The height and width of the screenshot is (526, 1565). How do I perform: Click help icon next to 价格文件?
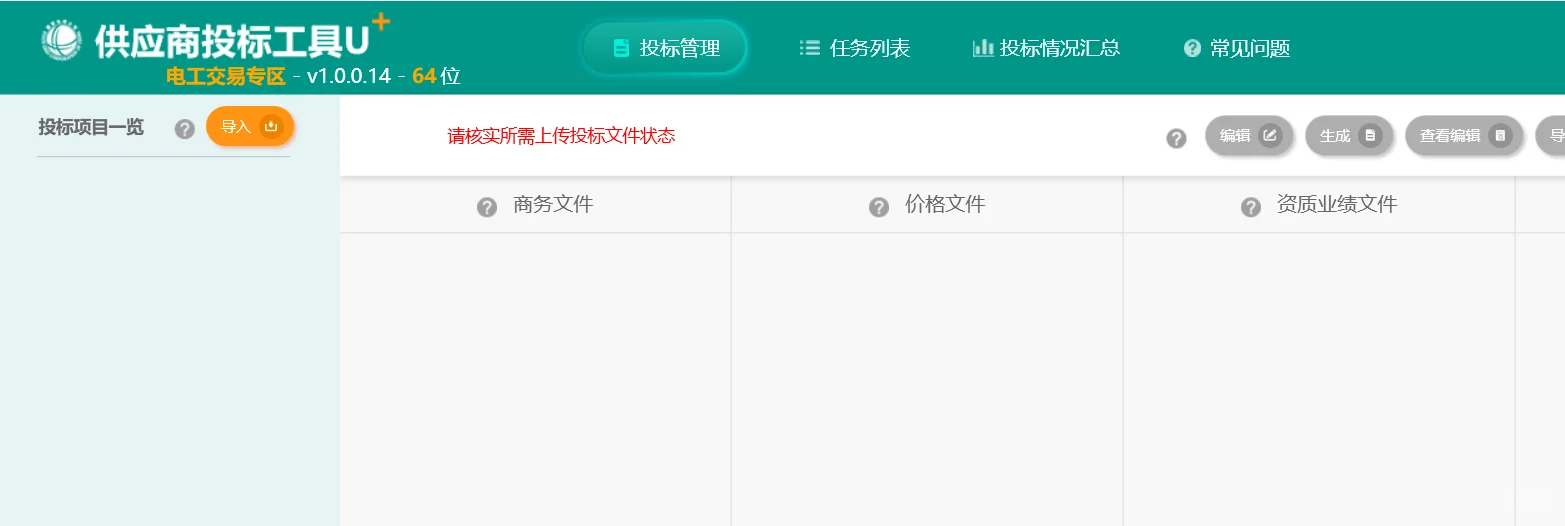879,207
